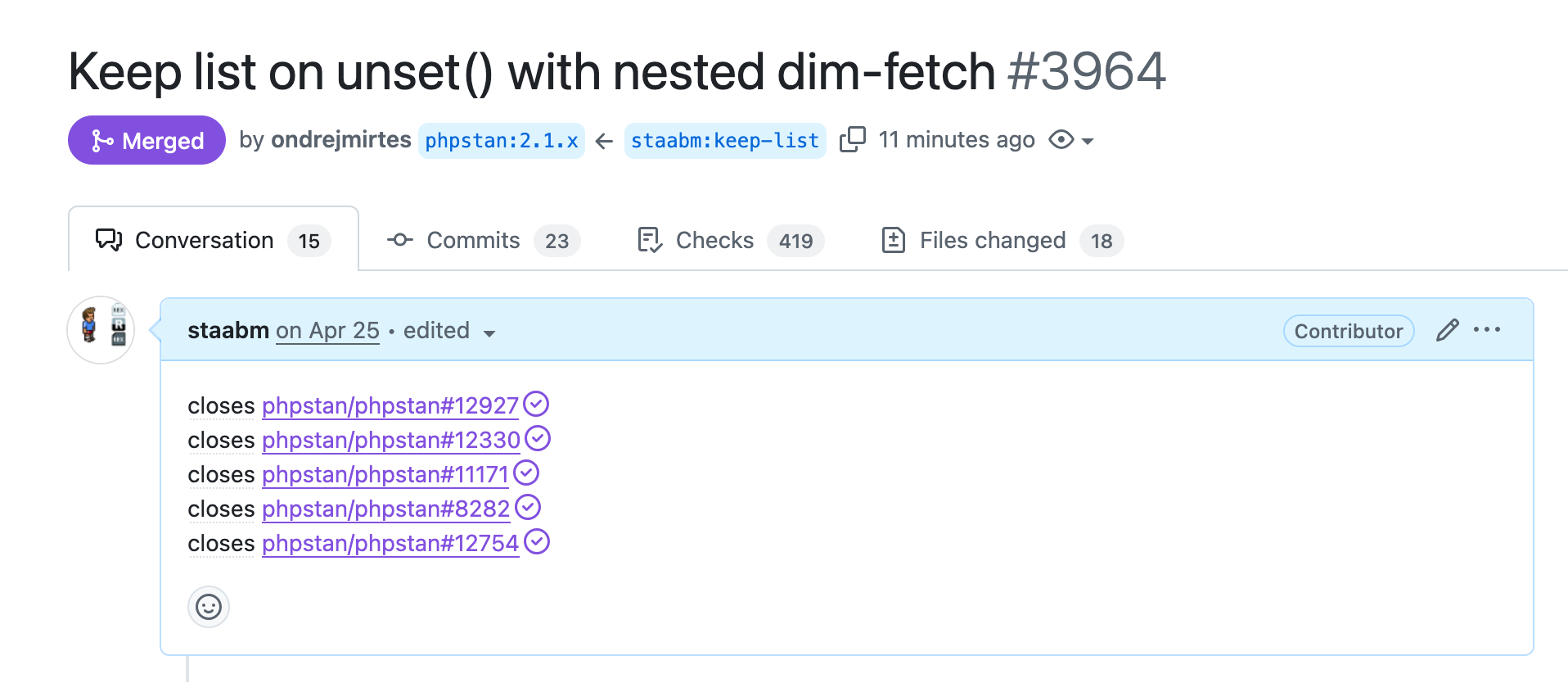Add a reaction with the smiley icon

209,607
